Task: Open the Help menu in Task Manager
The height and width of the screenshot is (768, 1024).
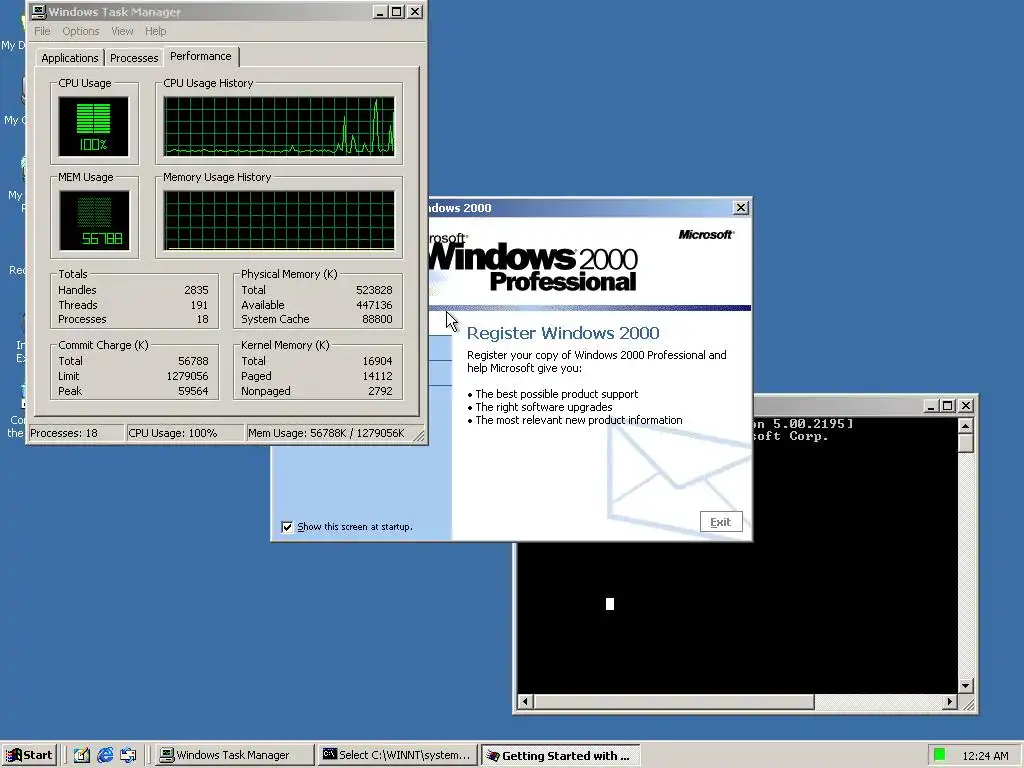Action: point(155,31)
